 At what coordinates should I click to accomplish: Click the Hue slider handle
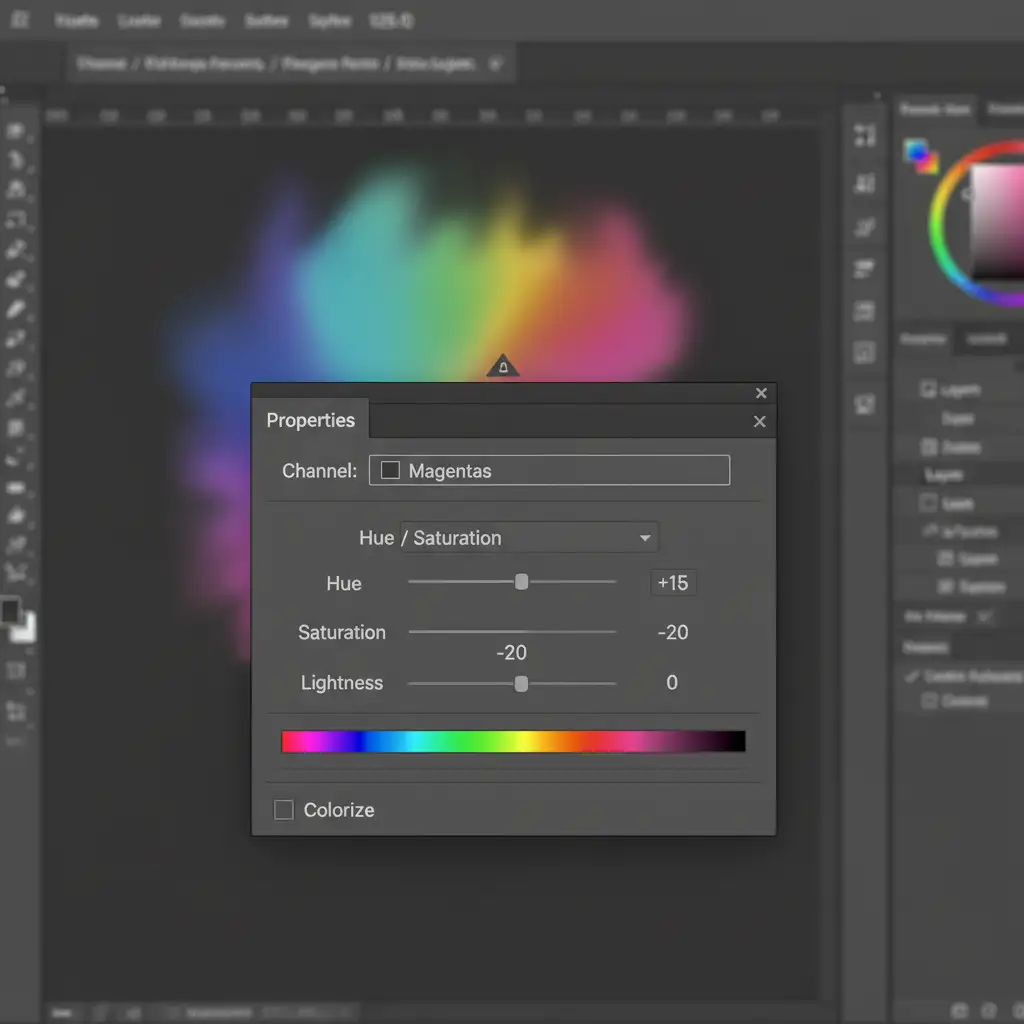tap(521, 582)
